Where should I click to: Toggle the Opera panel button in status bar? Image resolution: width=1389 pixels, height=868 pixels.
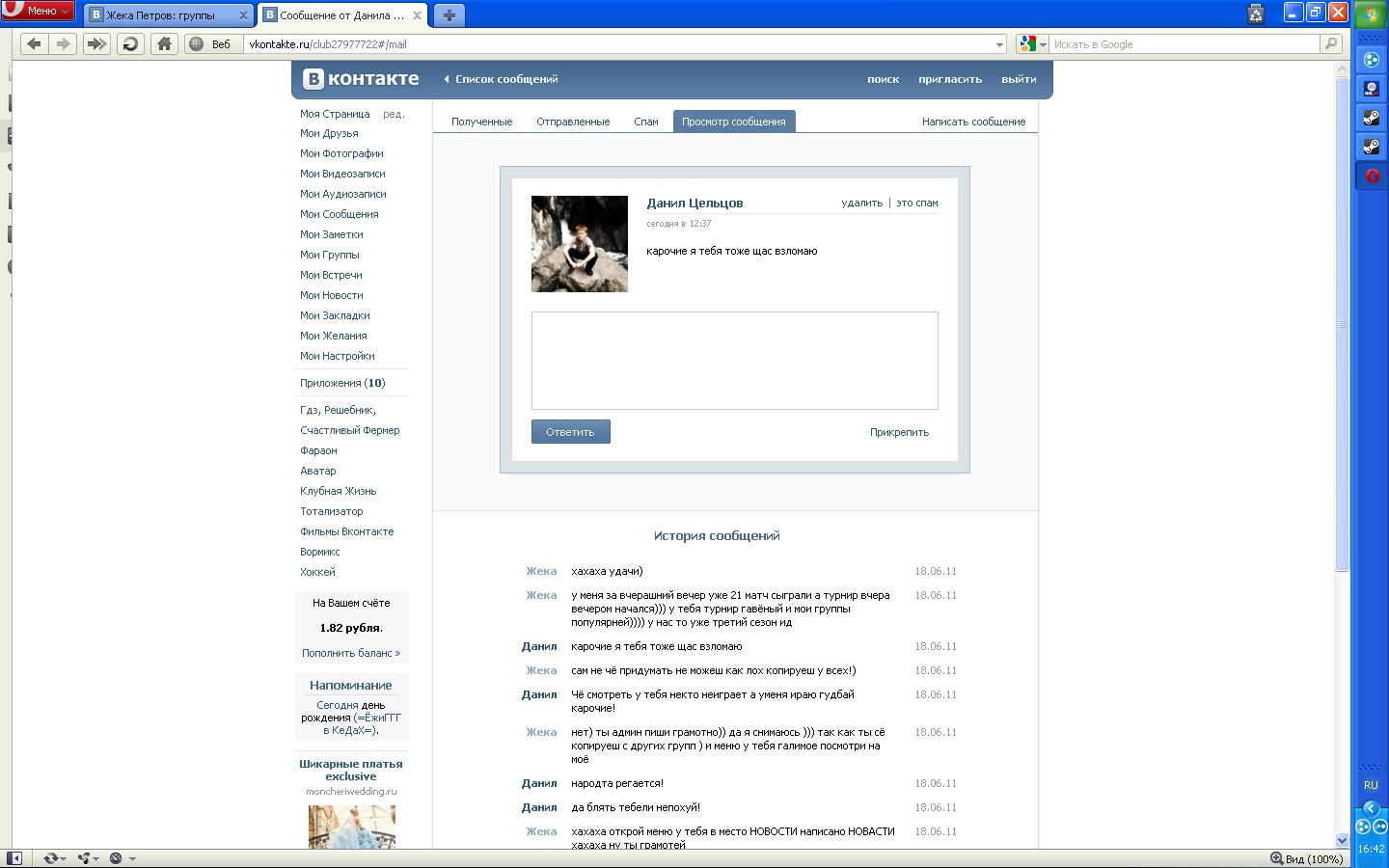[x=14, y=858]
